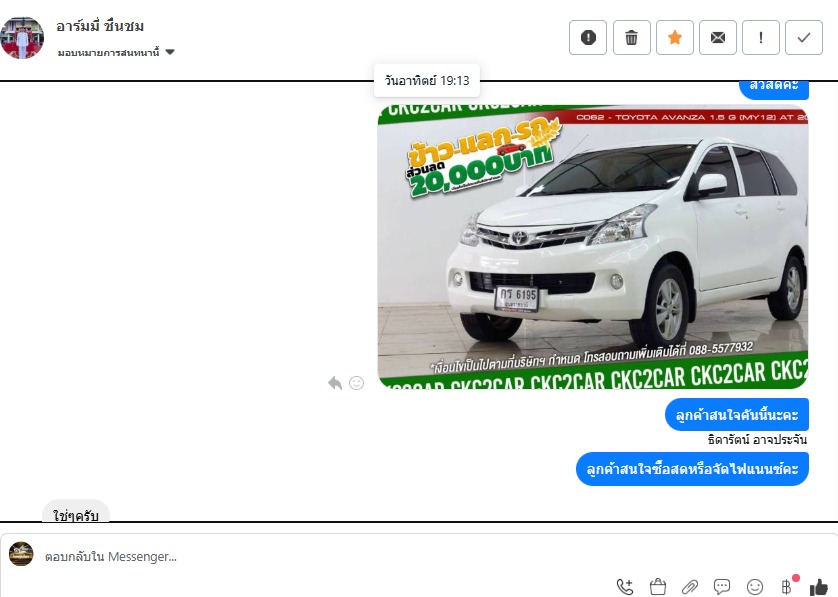Flag conversation with exclamation mark icon
The height and width of the screenshot is (597, 838).
(x=761, y=37)
